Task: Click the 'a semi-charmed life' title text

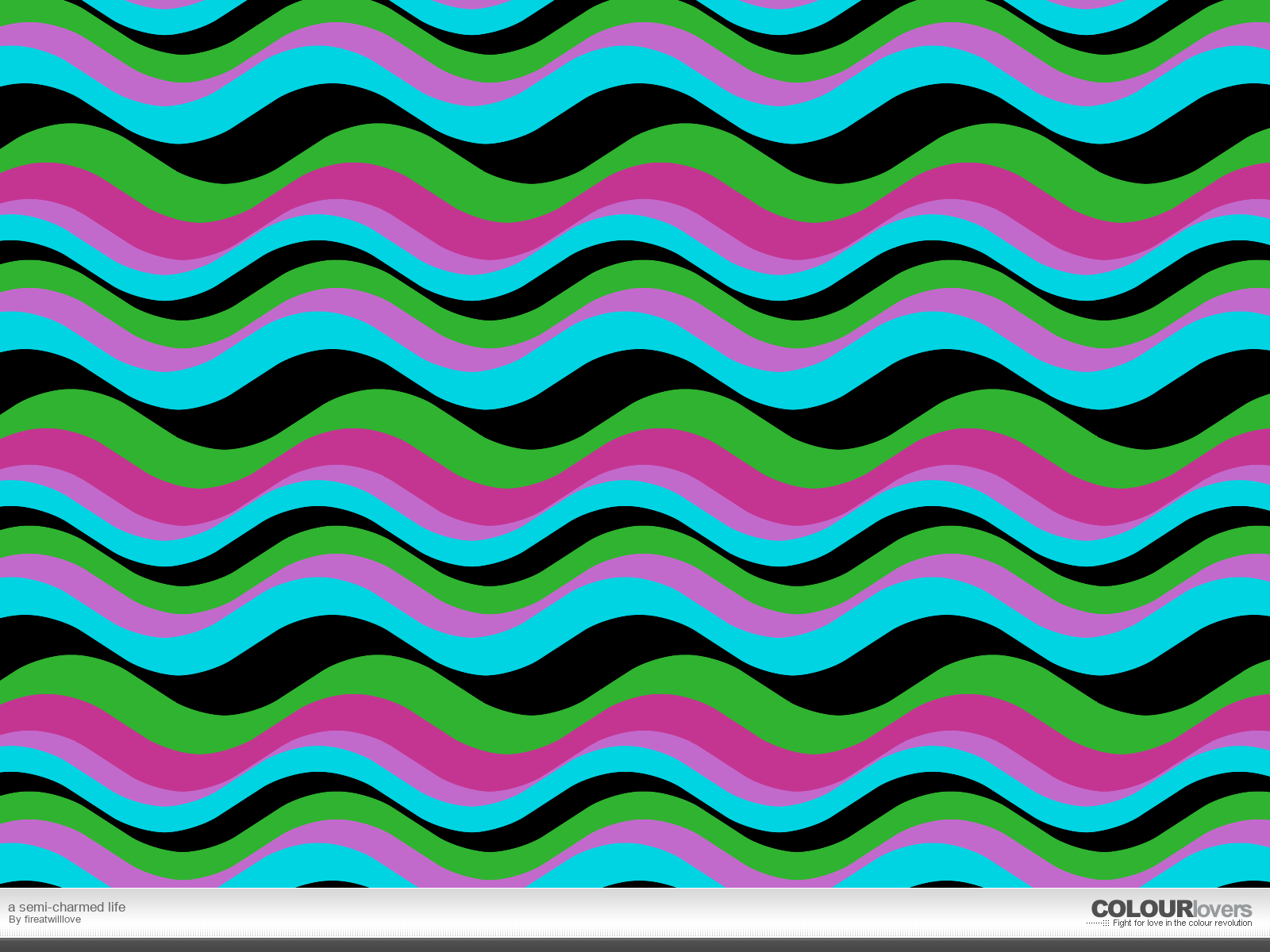Action: [67, 907]
